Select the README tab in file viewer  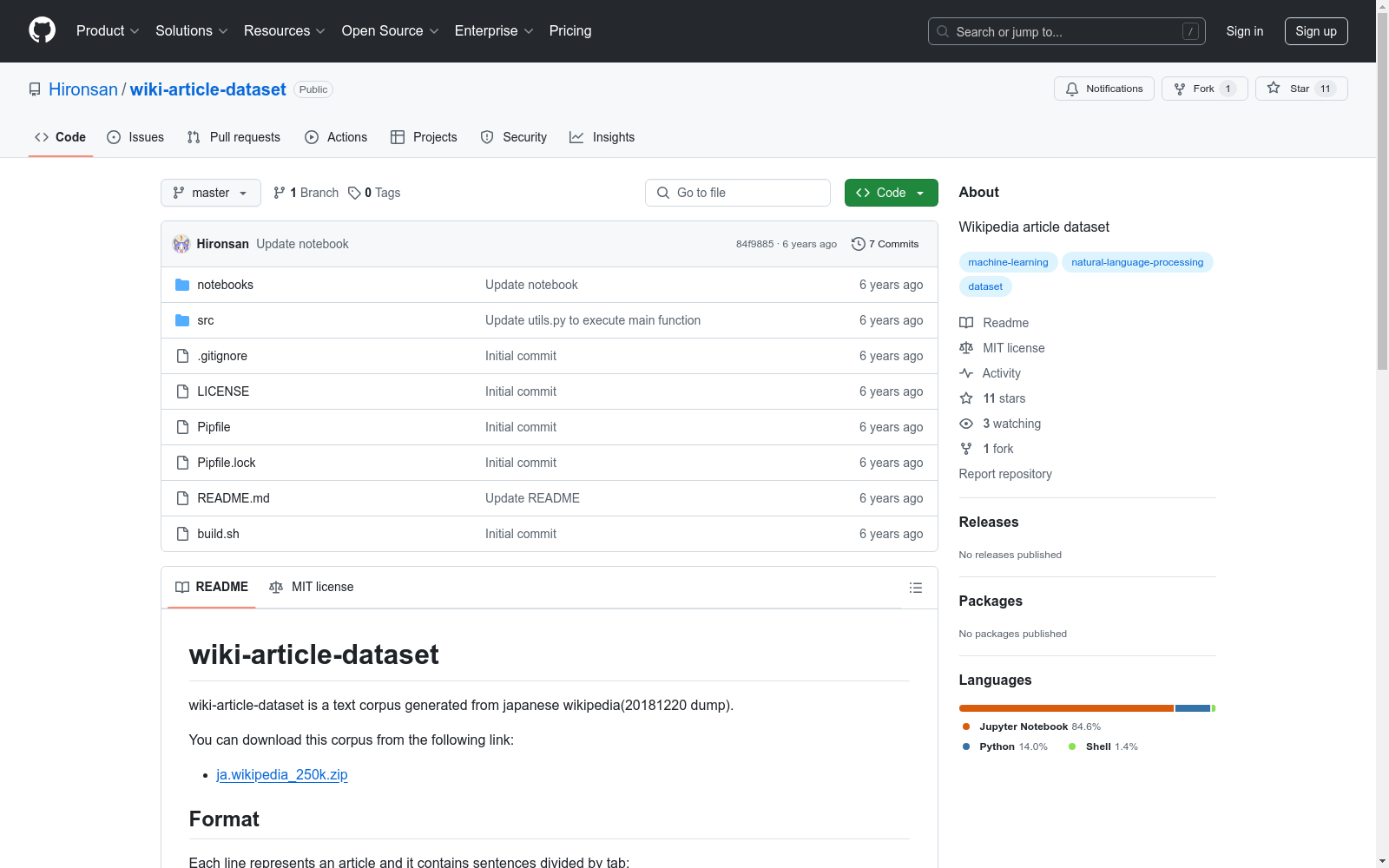point(212,588)
